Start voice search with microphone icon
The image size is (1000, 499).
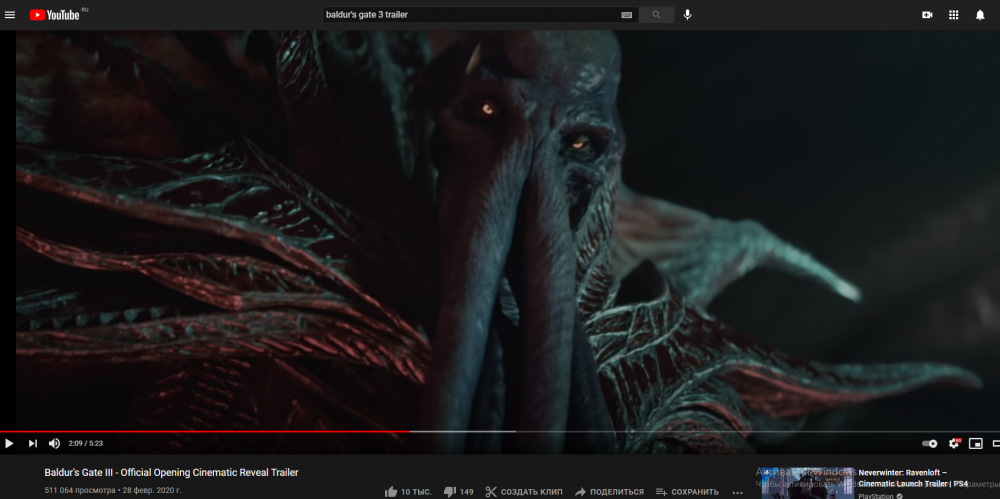click(687, 15)
